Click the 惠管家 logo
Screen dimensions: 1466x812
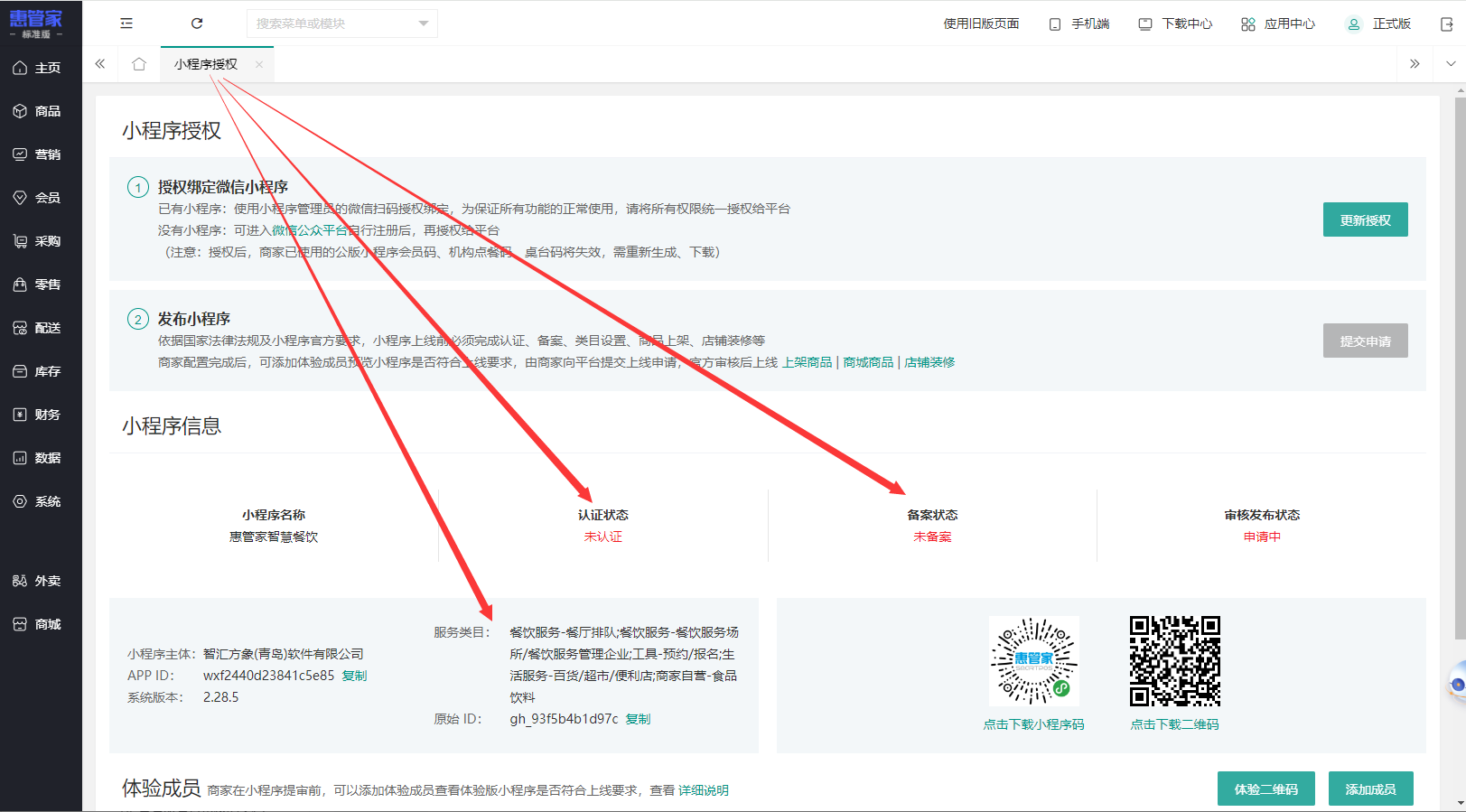pos(36,23)
